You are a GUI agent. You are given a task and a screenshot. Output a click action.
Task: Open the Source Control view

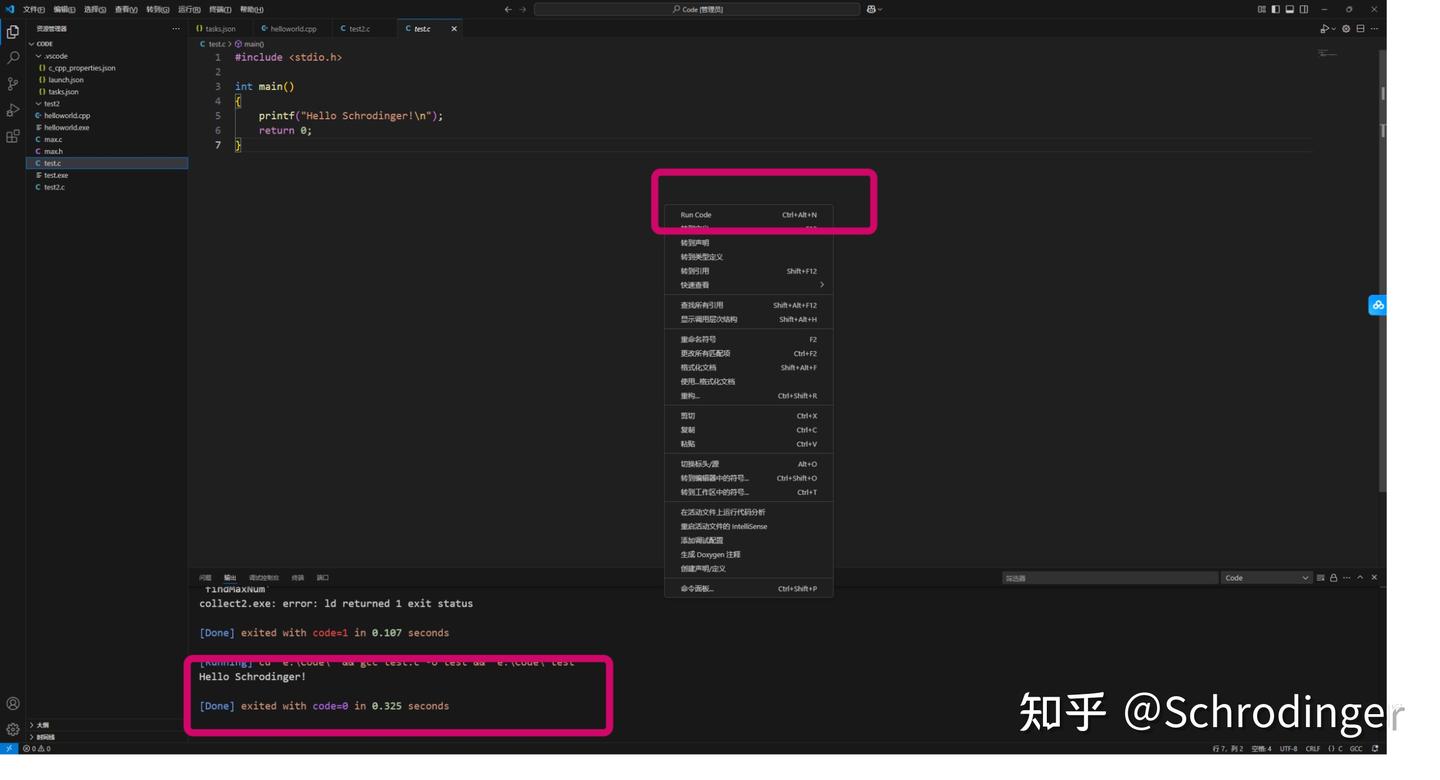pyautogui.click(x=13, y=84)
